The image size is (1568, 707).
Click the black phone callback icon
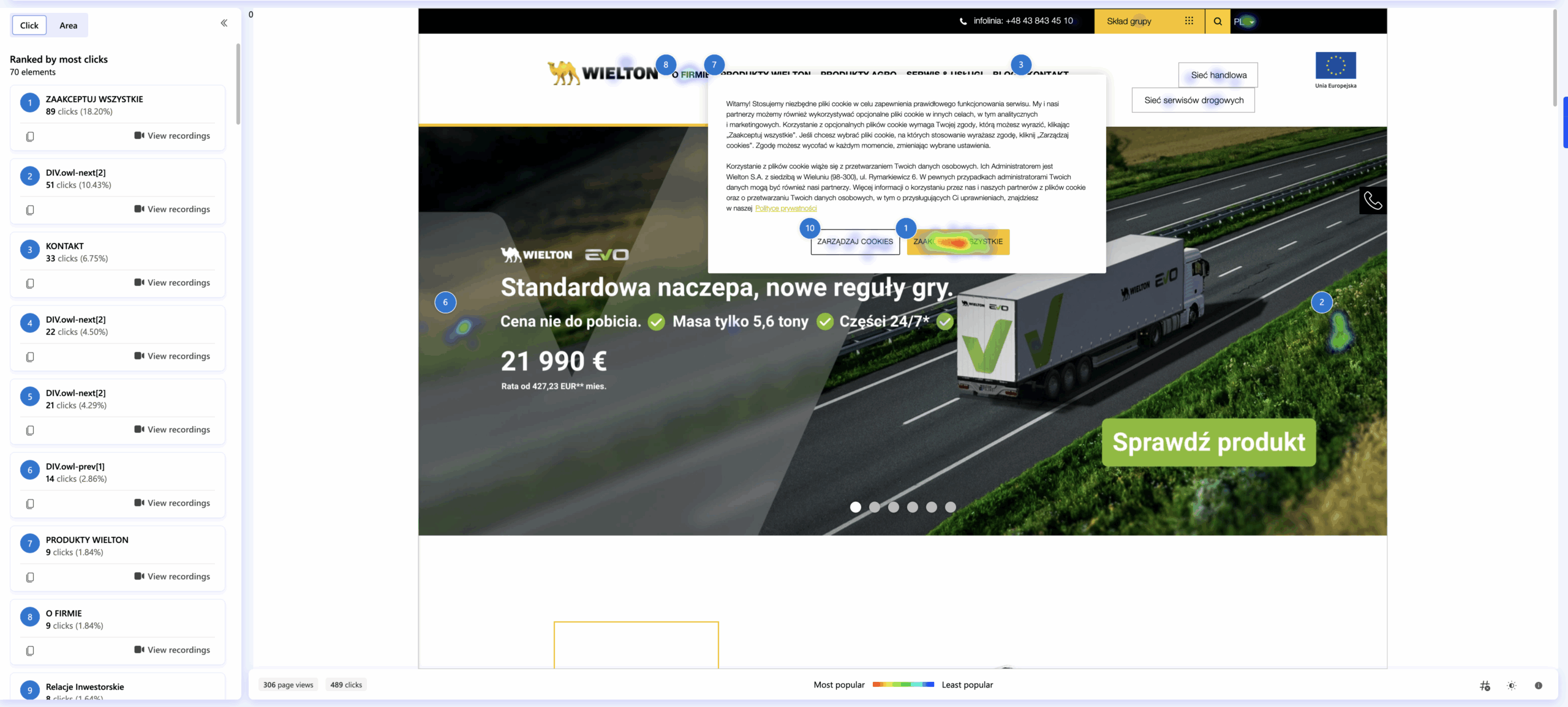pyautogui.click(x=1373, y=201)
